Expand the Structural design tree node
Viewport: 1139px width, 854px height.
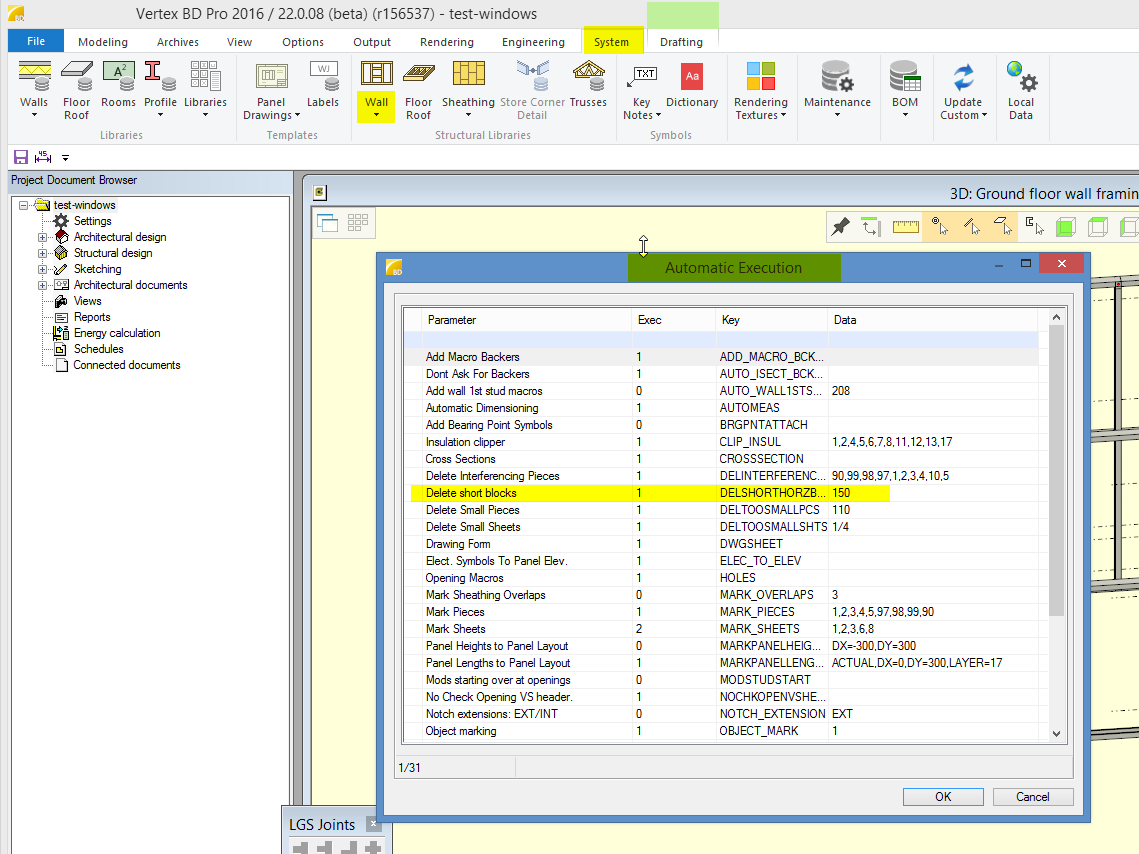[x=42, y=253]
